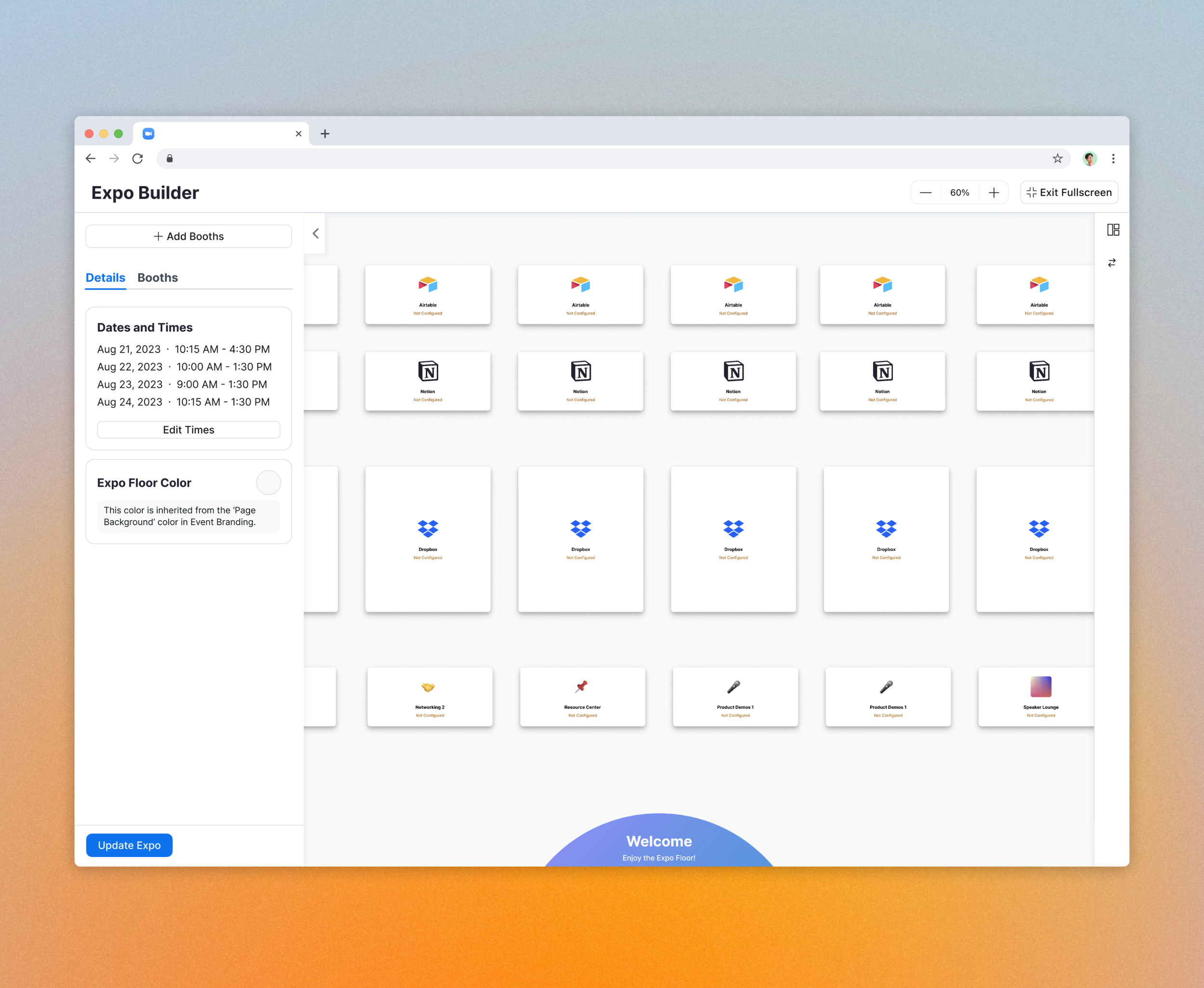Click Exit Fullscreen button
Screen dimensions: 1204x988
point(1069,193)
